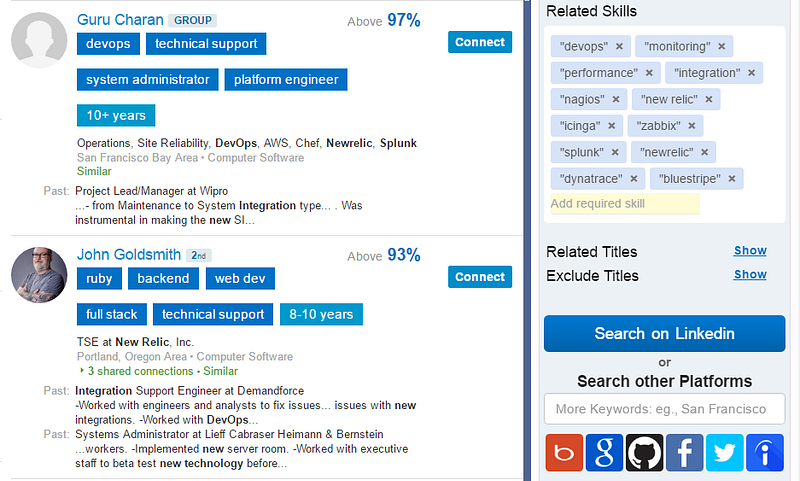Click the Search on Linkedin button
The image size is (800, 481).
664,333
